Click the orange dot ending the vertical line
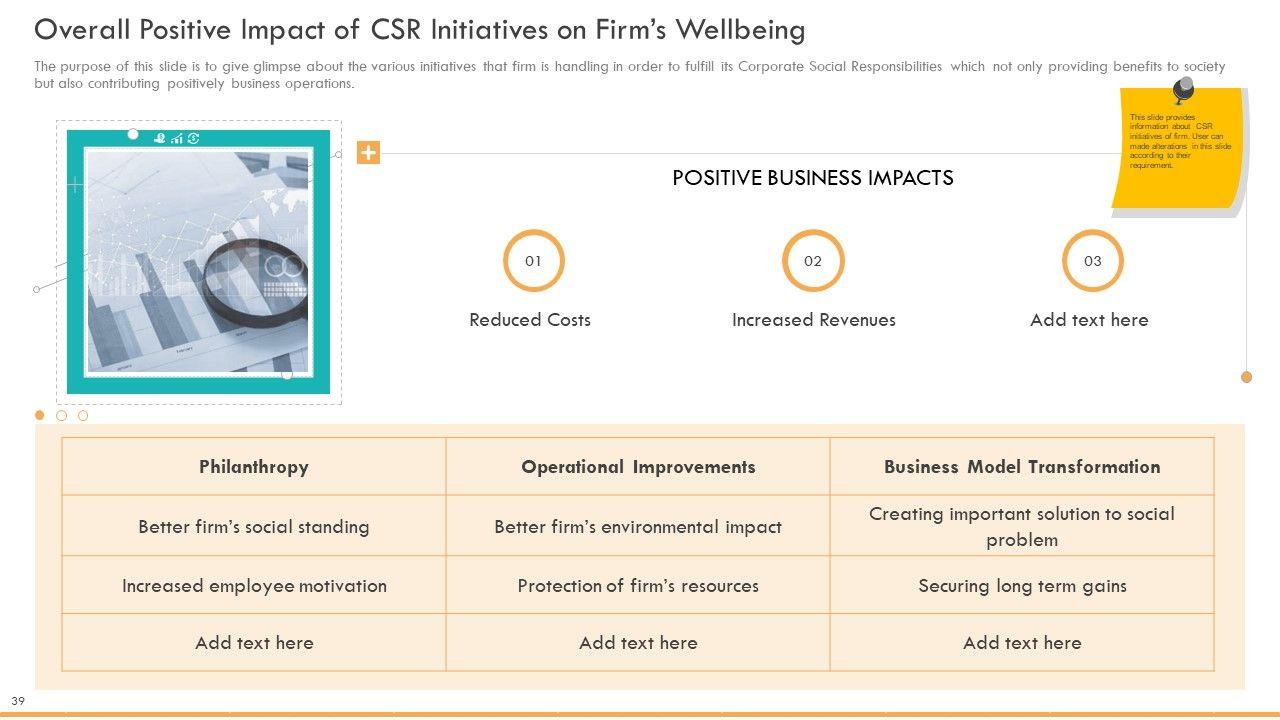 (1246, 377)
